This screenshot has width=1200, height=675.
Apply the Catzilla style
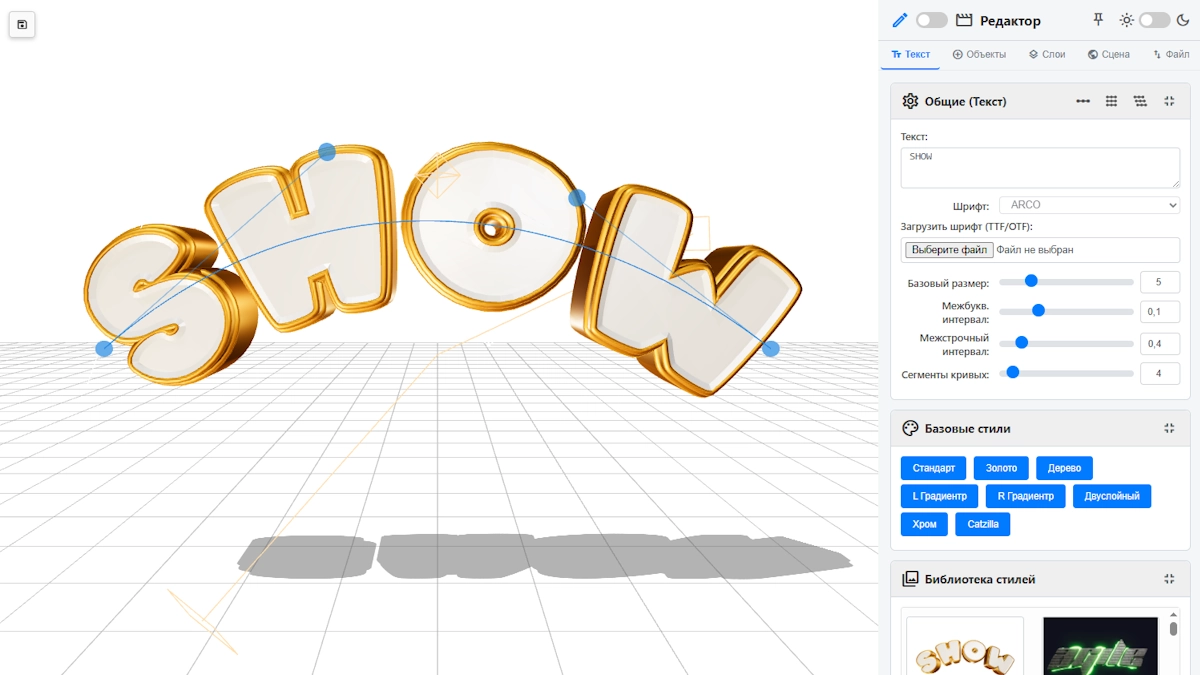tap(983, 524)
